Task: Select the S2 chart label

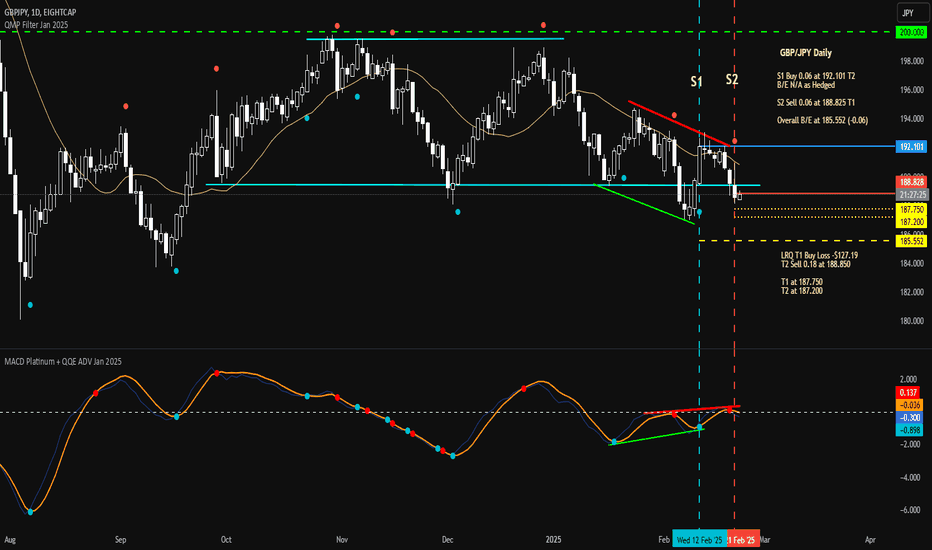Action: pos(732,79)
